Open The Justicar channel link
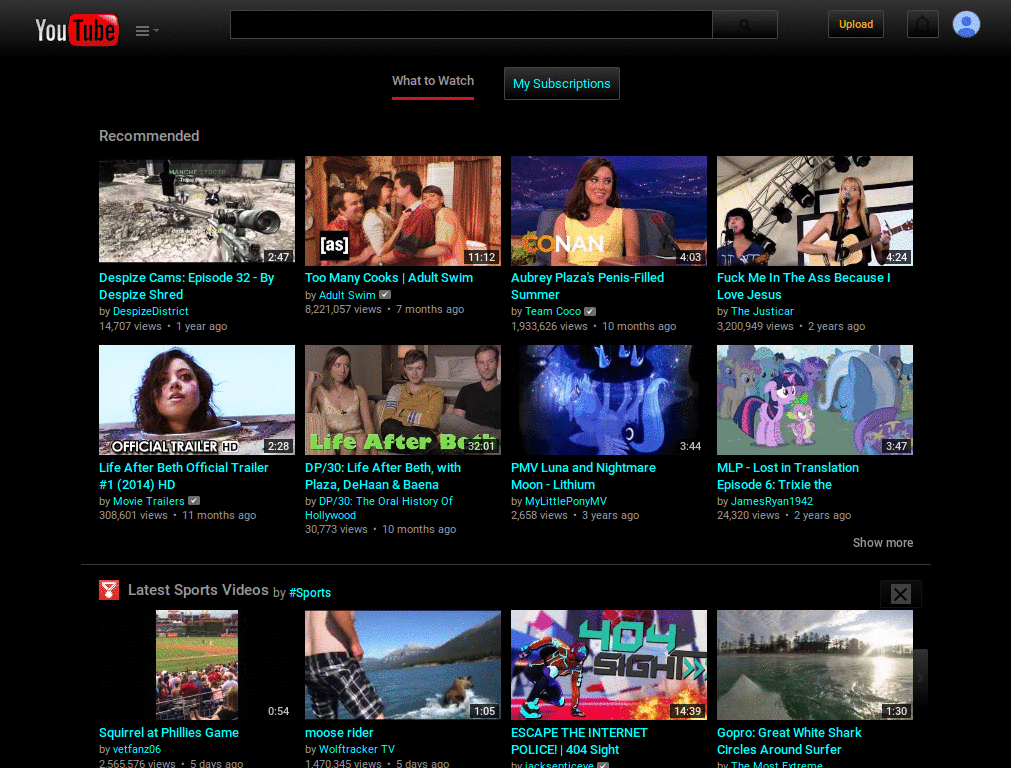 (x=762, y=312)
